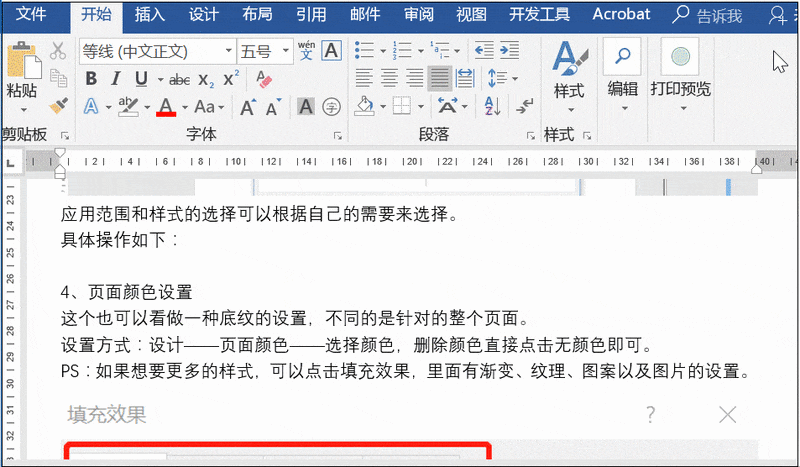800x467 pixels.
Task: Click the Format Painter brush icon
Action: pyautogui.click(x=59, y=106)
